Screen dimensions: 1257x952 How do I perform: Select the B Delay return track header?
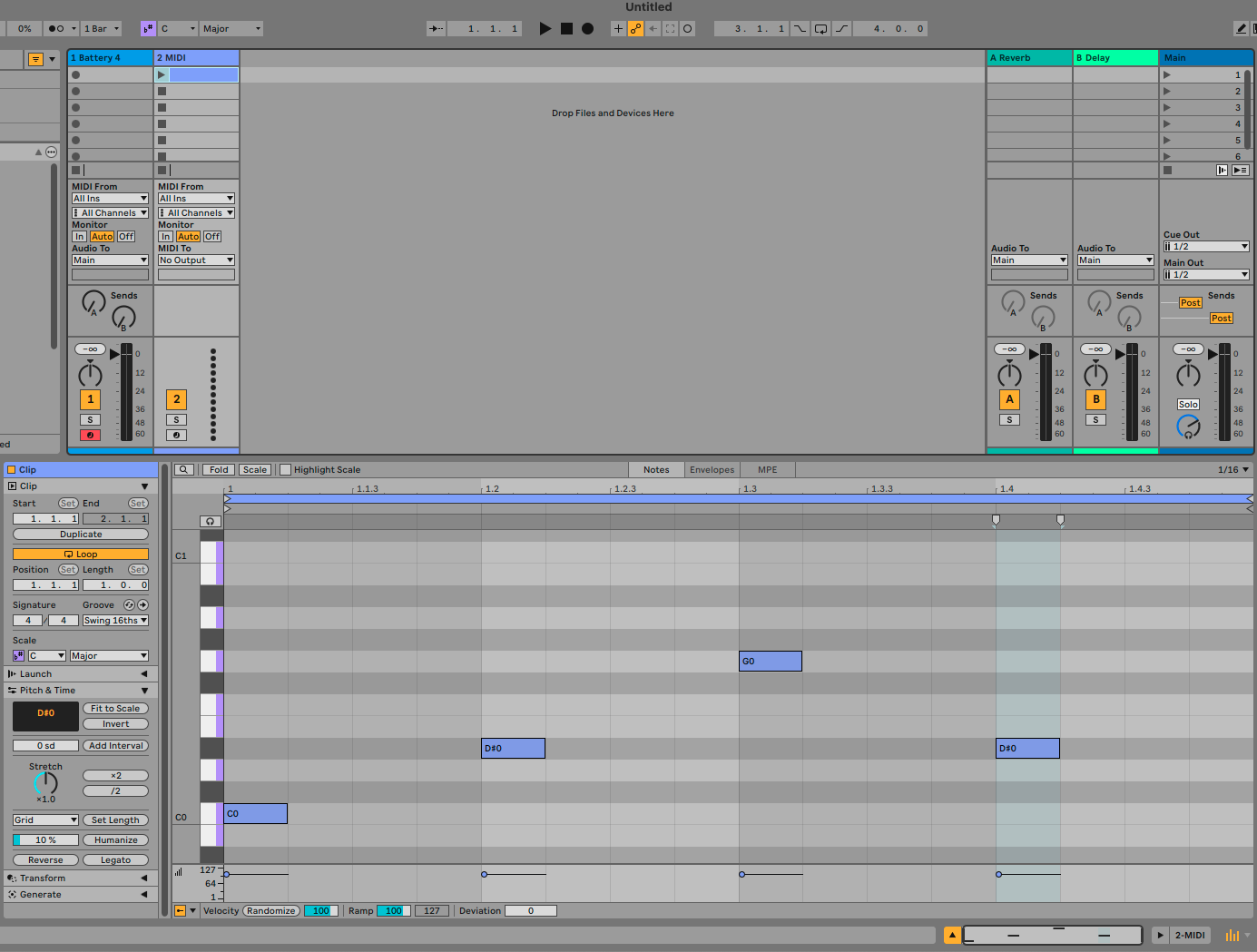pos(1115,57)
